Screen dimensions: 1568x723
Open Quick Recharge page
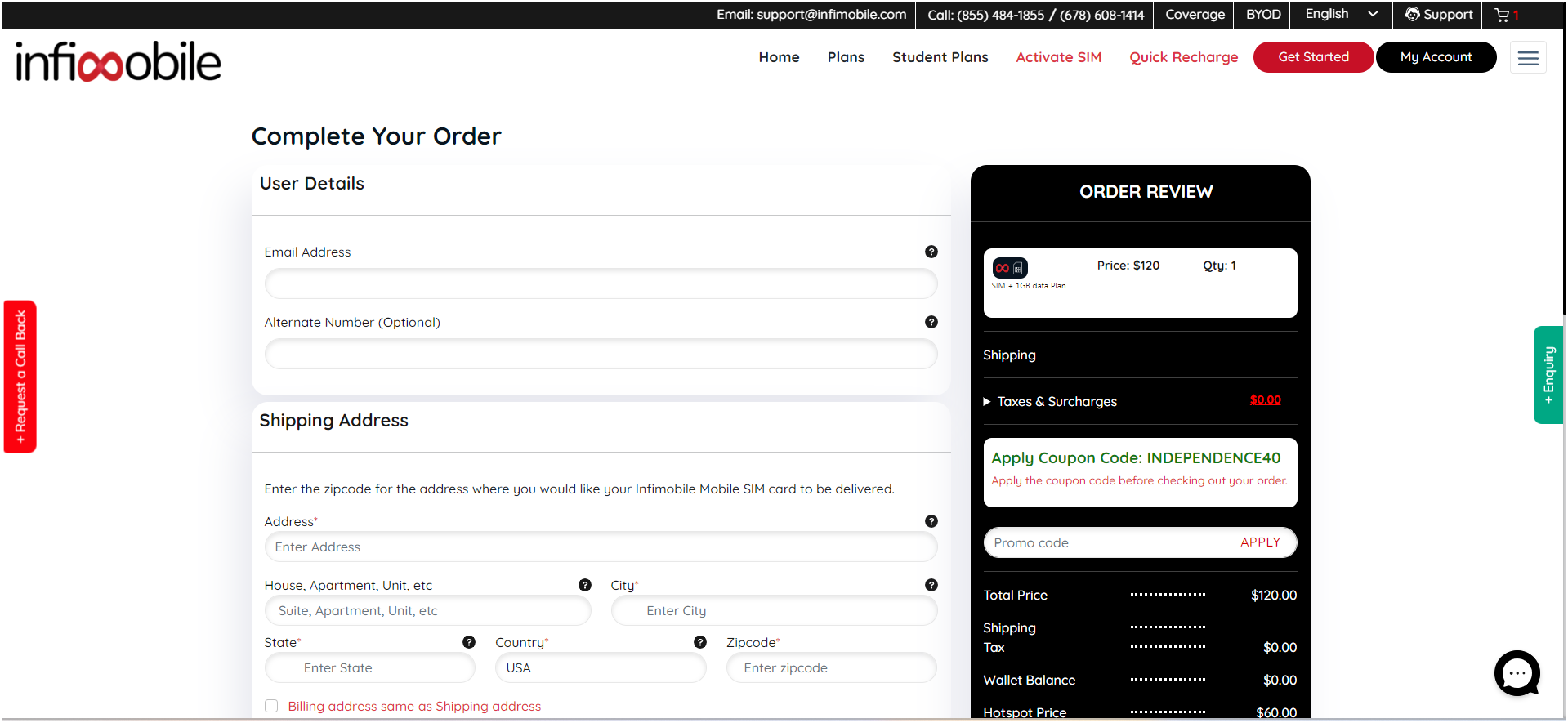tap(1184, 57)
